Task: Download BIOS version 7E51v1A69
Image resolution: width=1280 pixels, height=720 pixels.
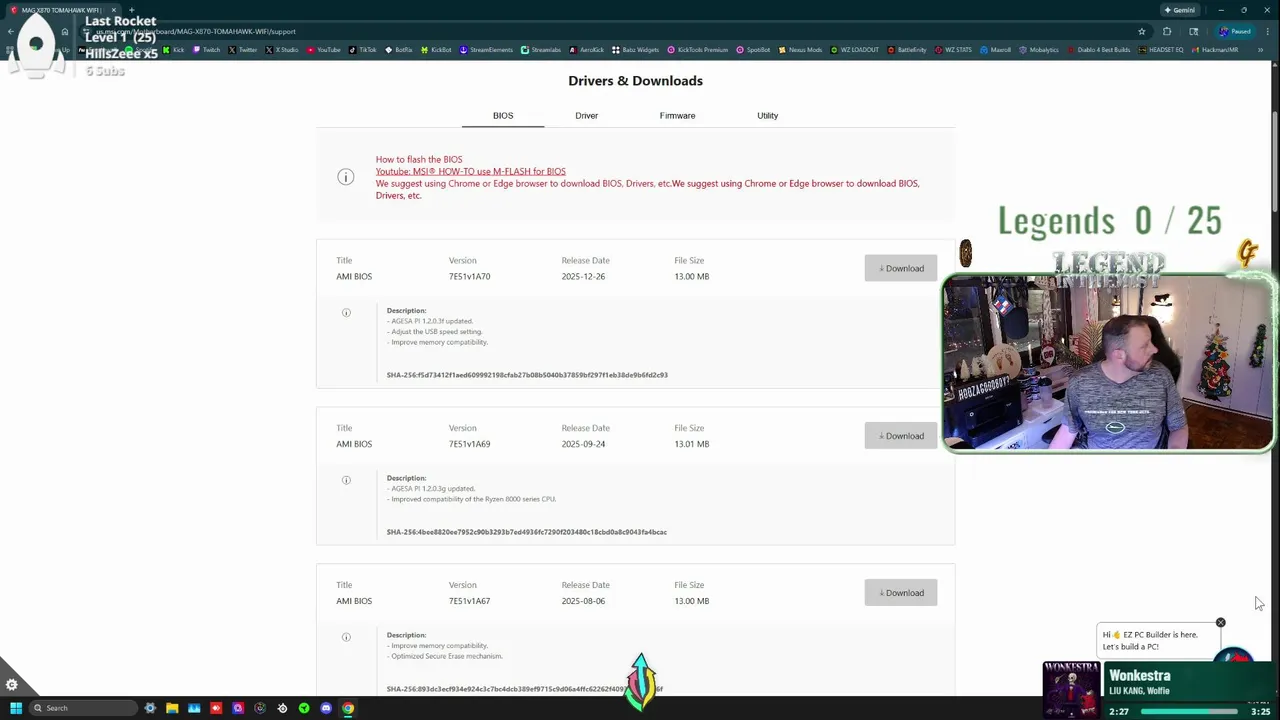Action: pos(901,436)
